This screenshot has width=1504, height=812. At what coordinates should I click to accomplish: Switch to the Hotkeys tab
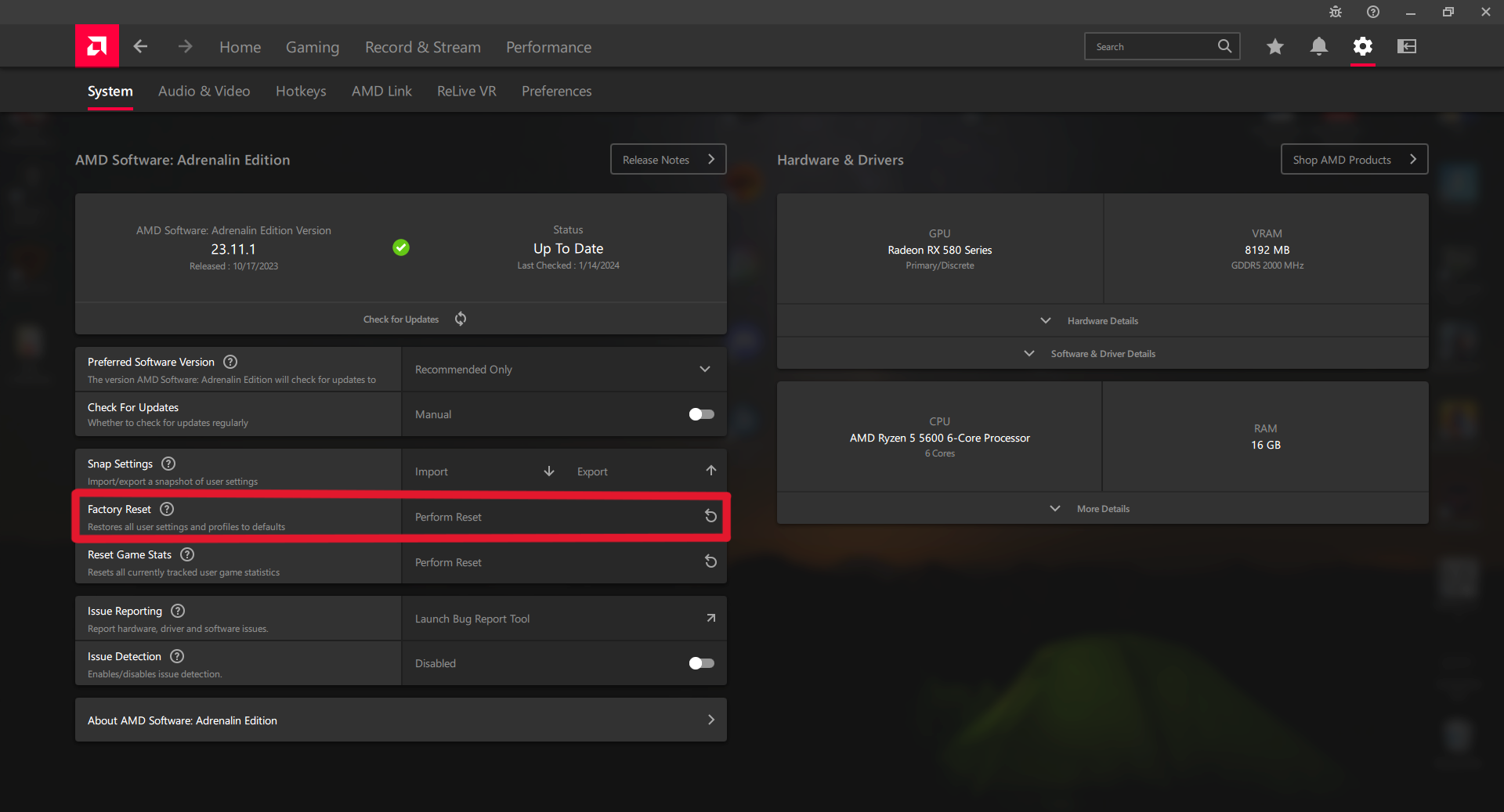click(301, 92)
